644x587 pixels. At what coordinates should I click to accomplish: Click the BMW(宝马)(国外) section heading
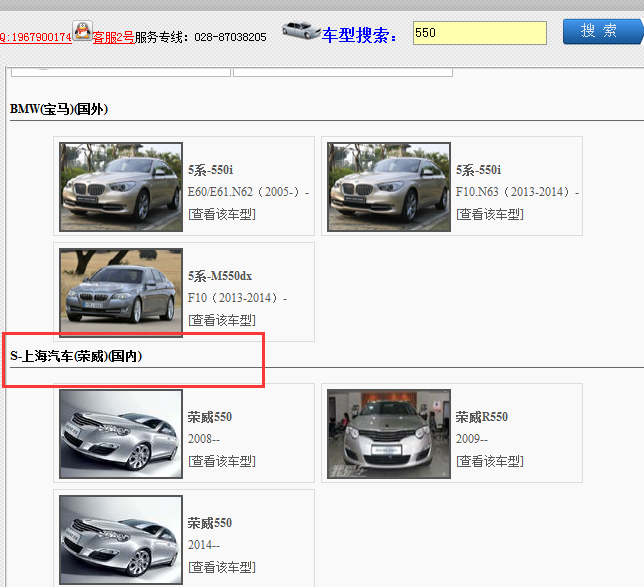coord(59,109)
